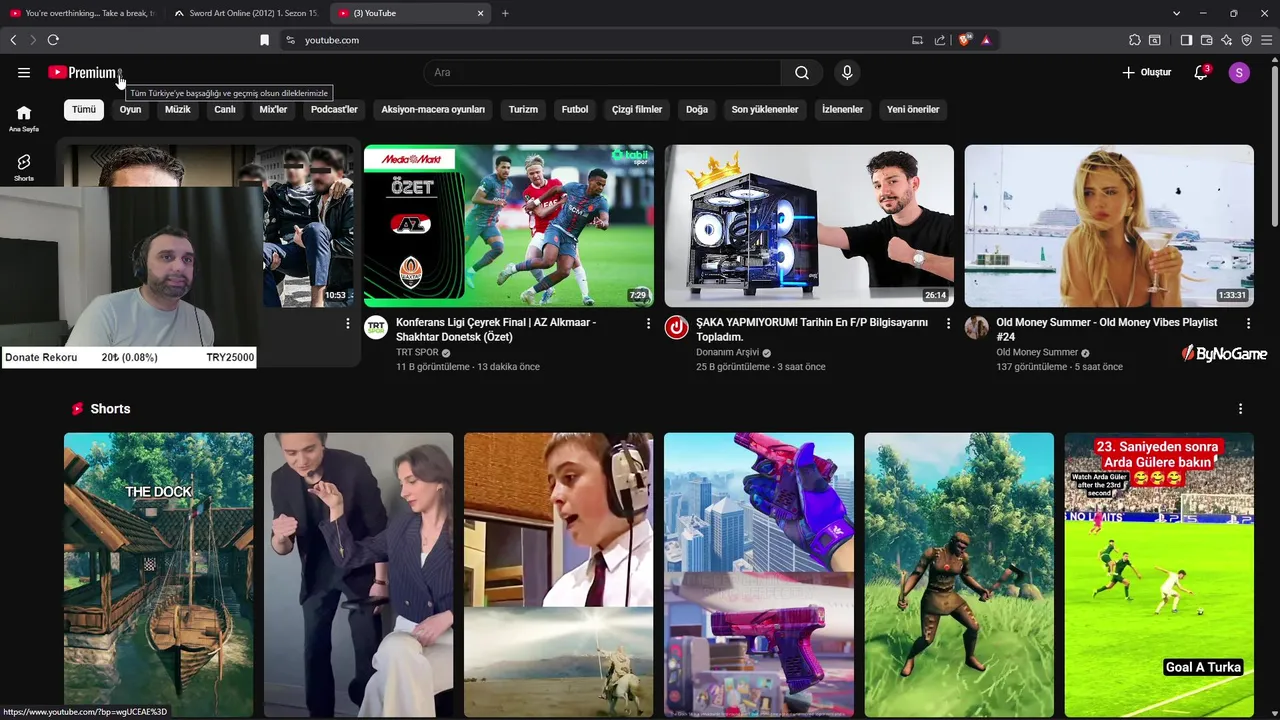
Task: Select the Aksiyon-macera oyunları filter chip
Action: tap(433, 109)
